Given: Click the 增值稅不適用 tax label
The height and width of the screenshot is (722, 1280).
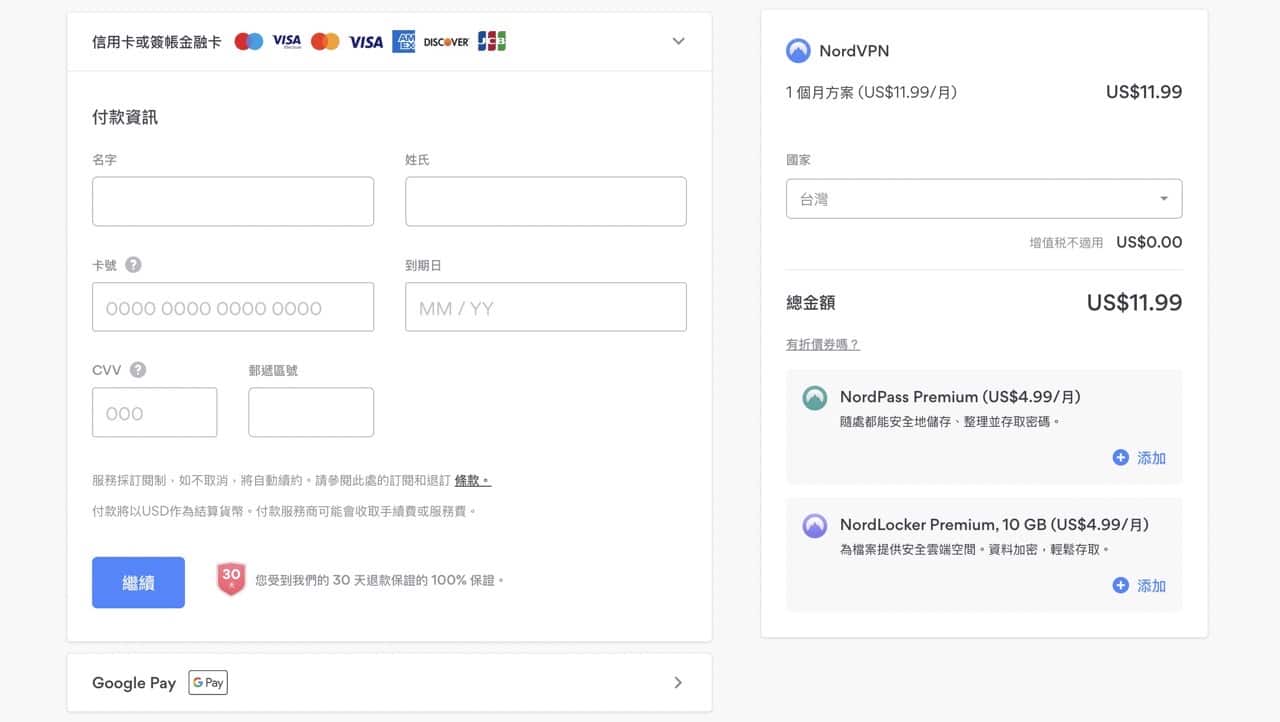Looking at the screenshot, I should click(1067, 242).
